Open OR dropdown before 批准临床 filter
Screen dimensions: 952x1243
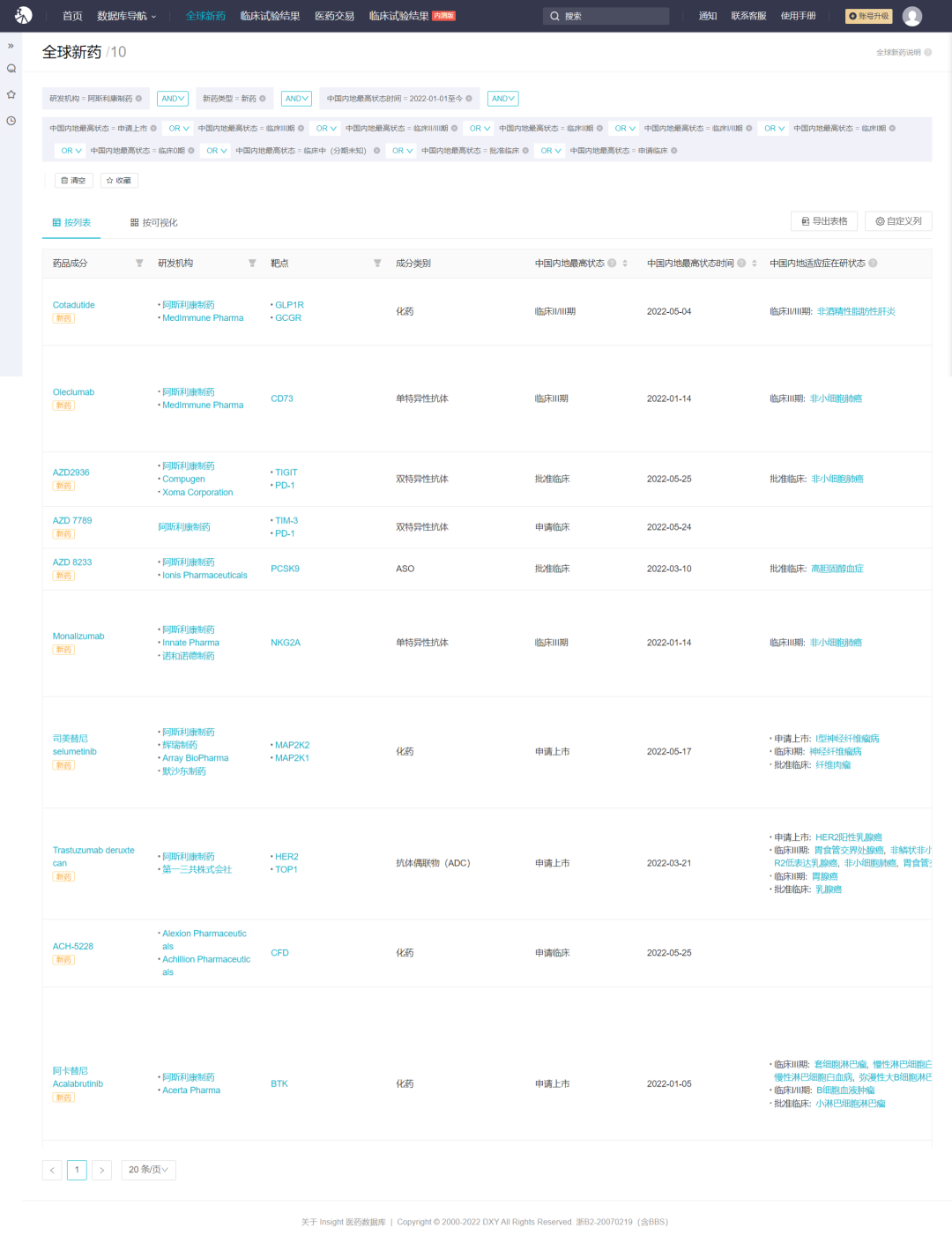[x=403, y=151]
